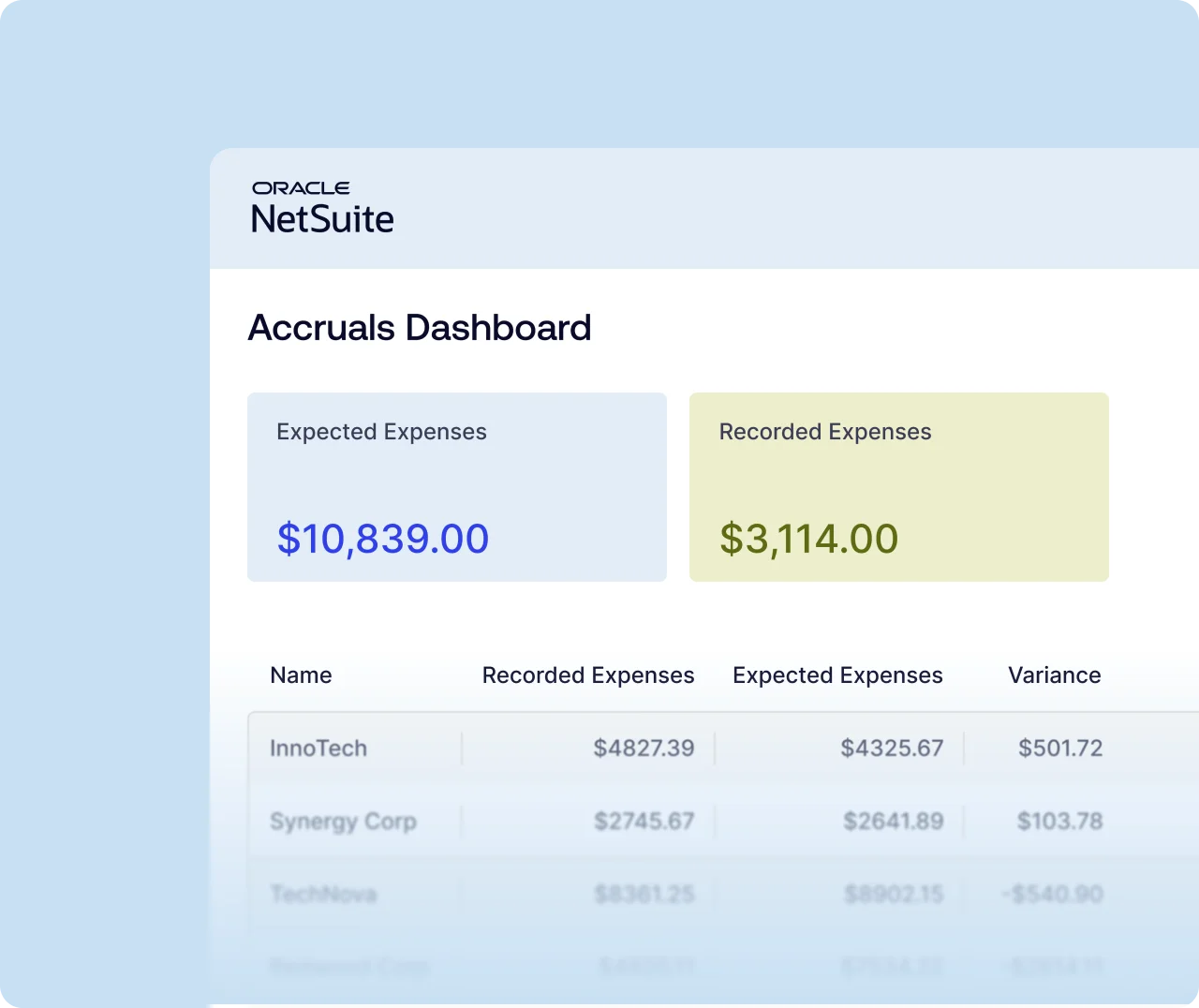Screen dimensions: 1199x1008
Task: Sort by the Name column header
Action: (x=301, y=675)
